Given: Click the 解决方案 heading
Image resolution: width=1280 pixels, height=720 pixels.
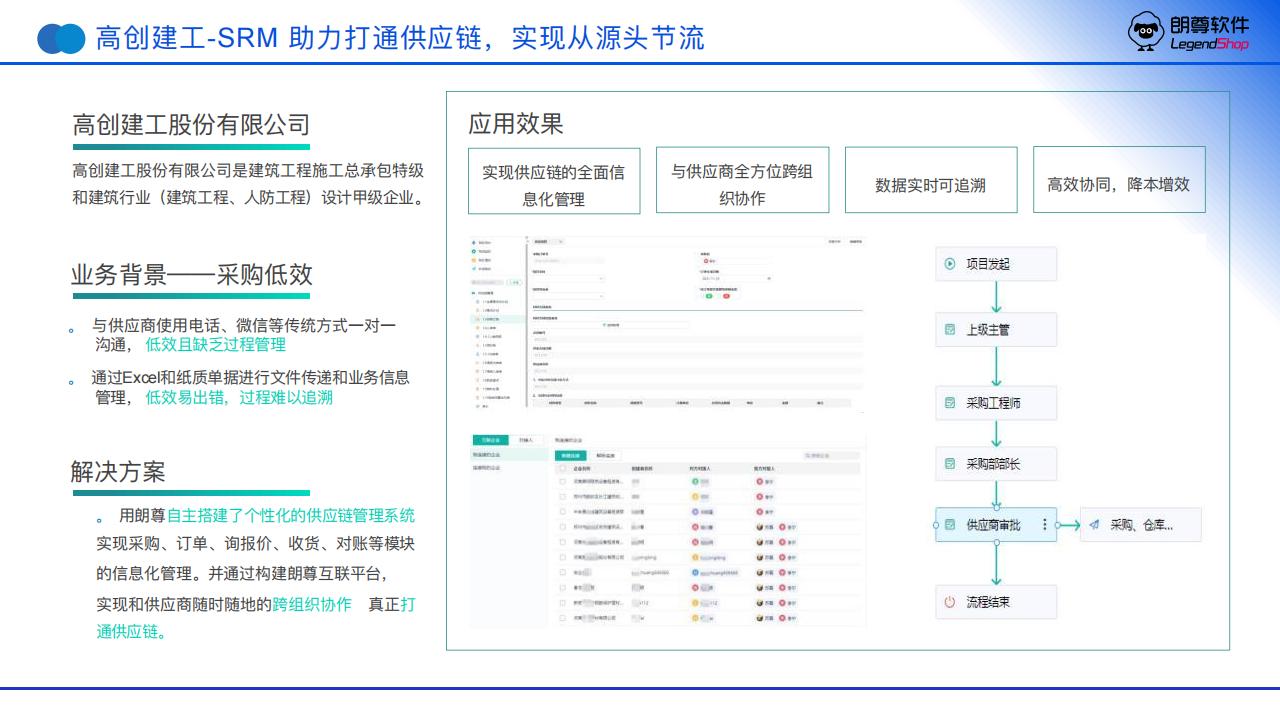Looking at the screenshot, I should (x=118, y=472).
